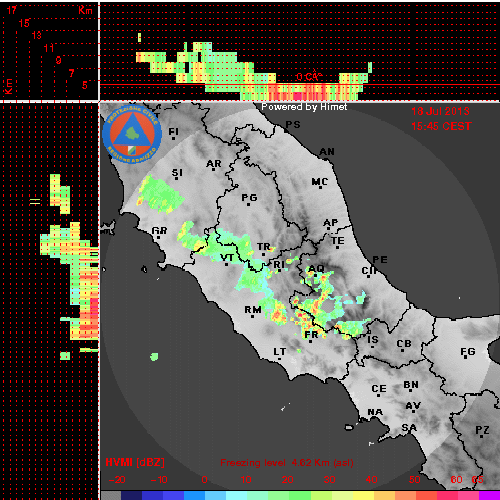Click the LT city label on map
The width and height of the screenshot is (500, 500).
click(280, 352)
